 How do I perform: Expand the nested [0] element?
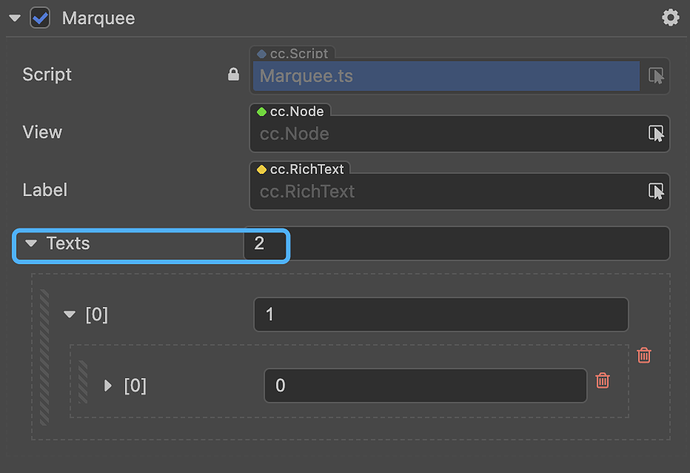(108, 385)
